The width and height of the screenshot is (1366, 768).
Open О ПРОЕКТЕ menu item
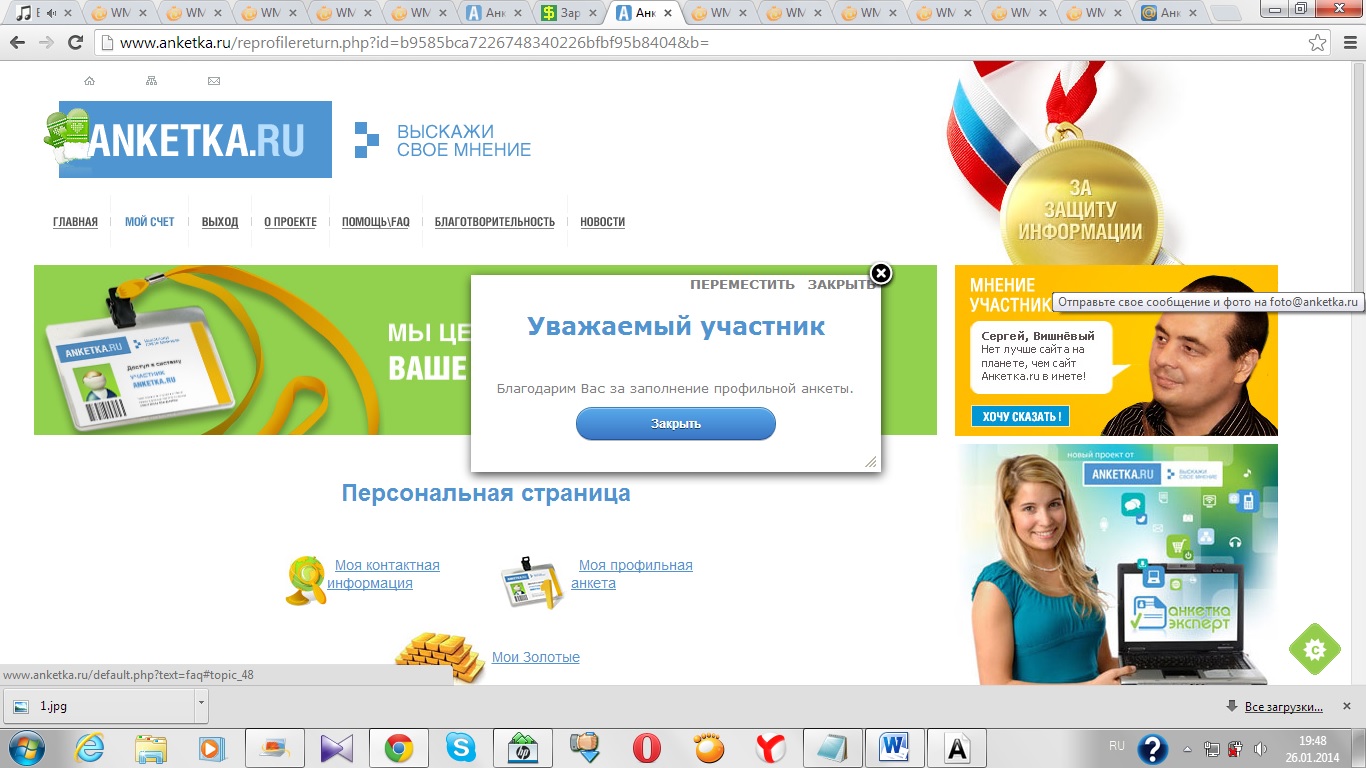pos(290,222)
